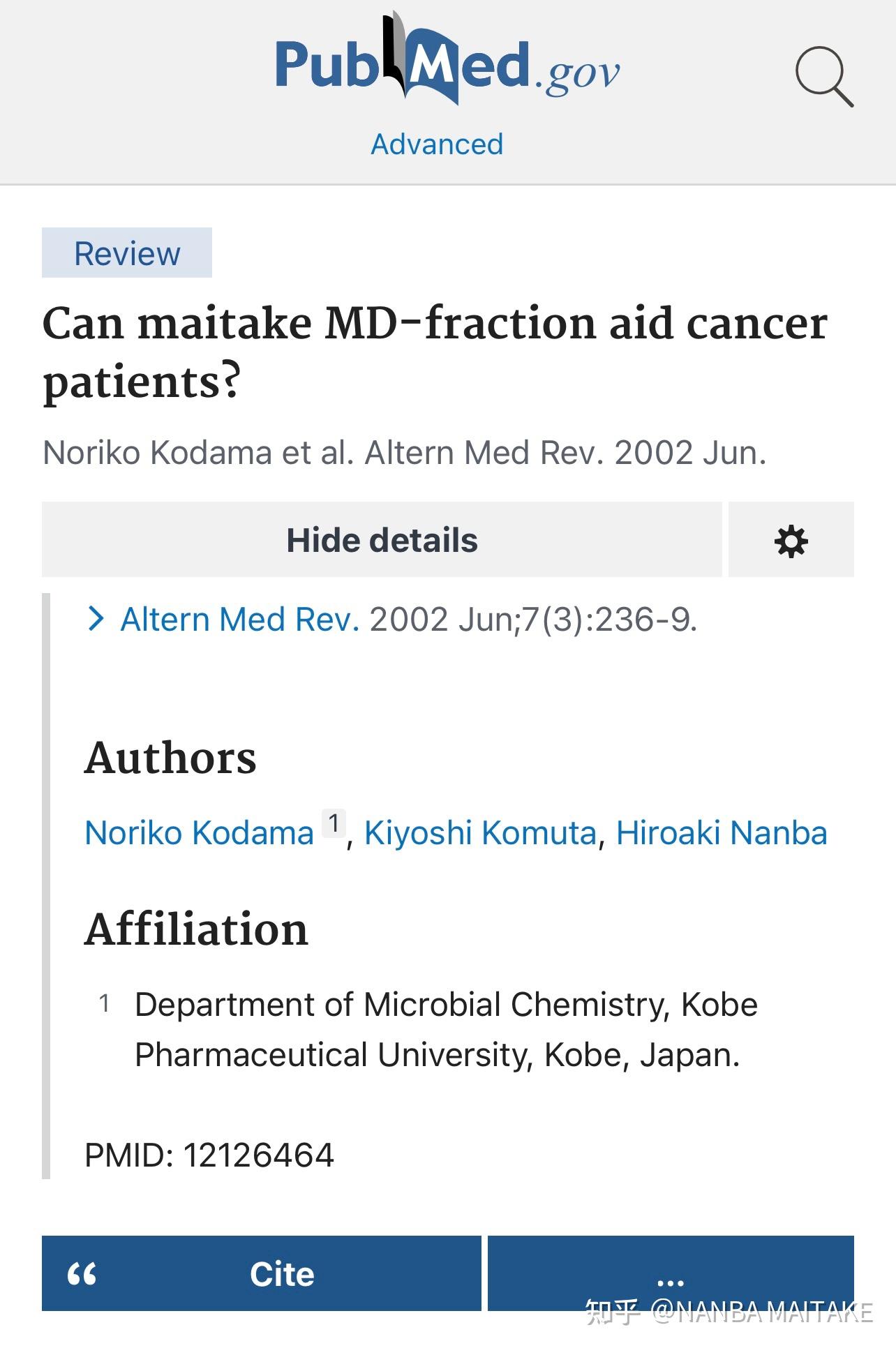The image size is (896, 1348).
Task: Click the Authors section heading
Action: 170,758
